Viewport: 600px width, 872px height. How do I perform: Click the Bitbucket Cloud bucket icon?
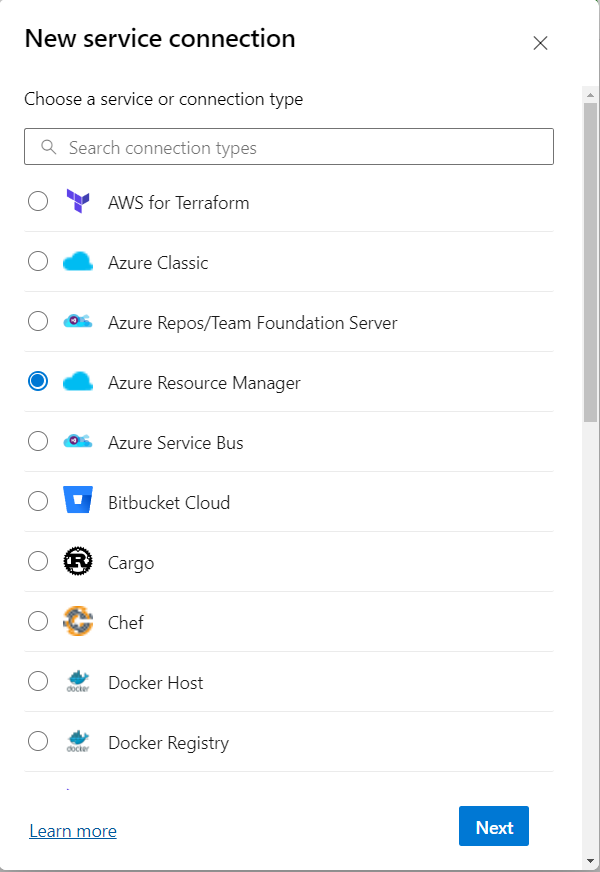[78, 499]
